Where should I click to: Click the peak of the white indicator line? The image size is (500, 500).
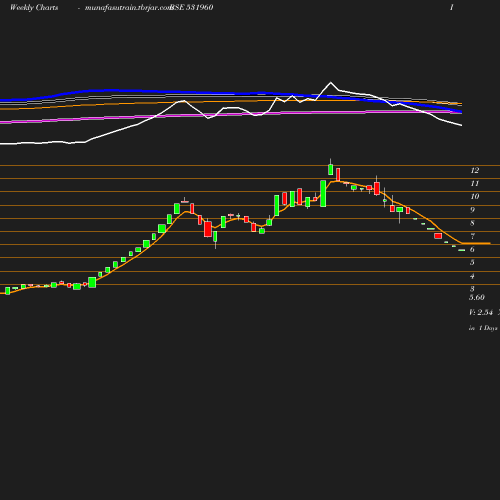tap(331, 82)
